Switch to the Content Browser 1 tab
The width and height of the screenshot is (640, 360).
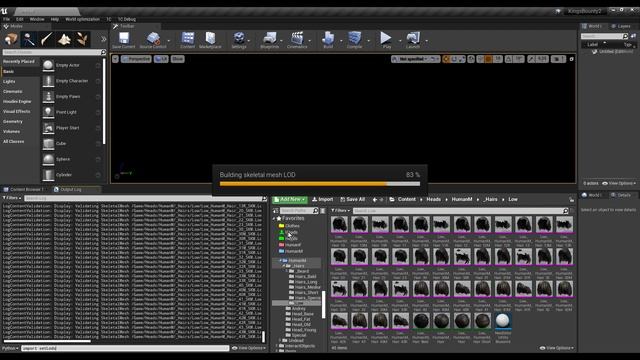pos(23,189)
